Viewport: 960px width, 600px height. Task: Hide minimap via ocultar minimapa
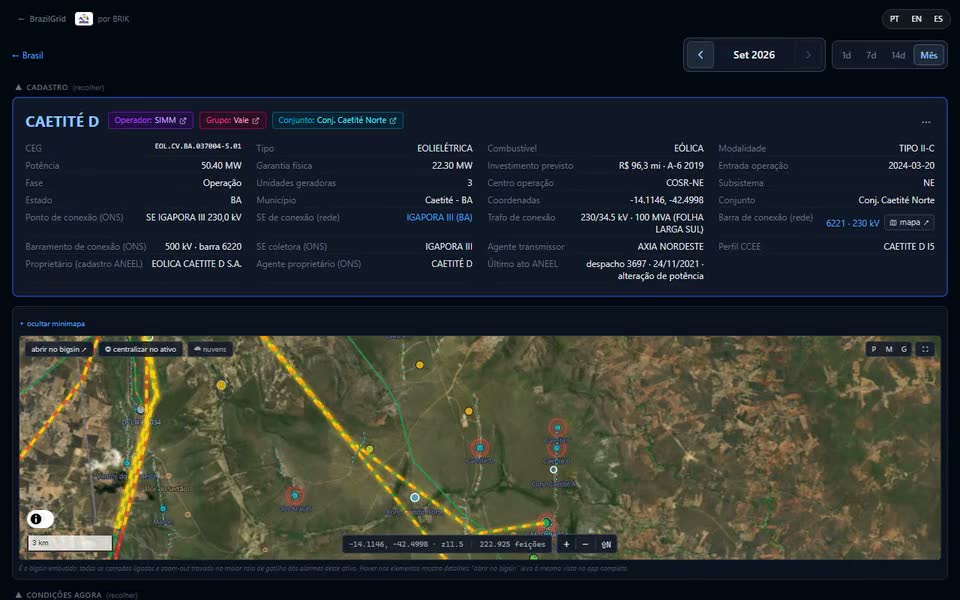[x=53, y=324]
